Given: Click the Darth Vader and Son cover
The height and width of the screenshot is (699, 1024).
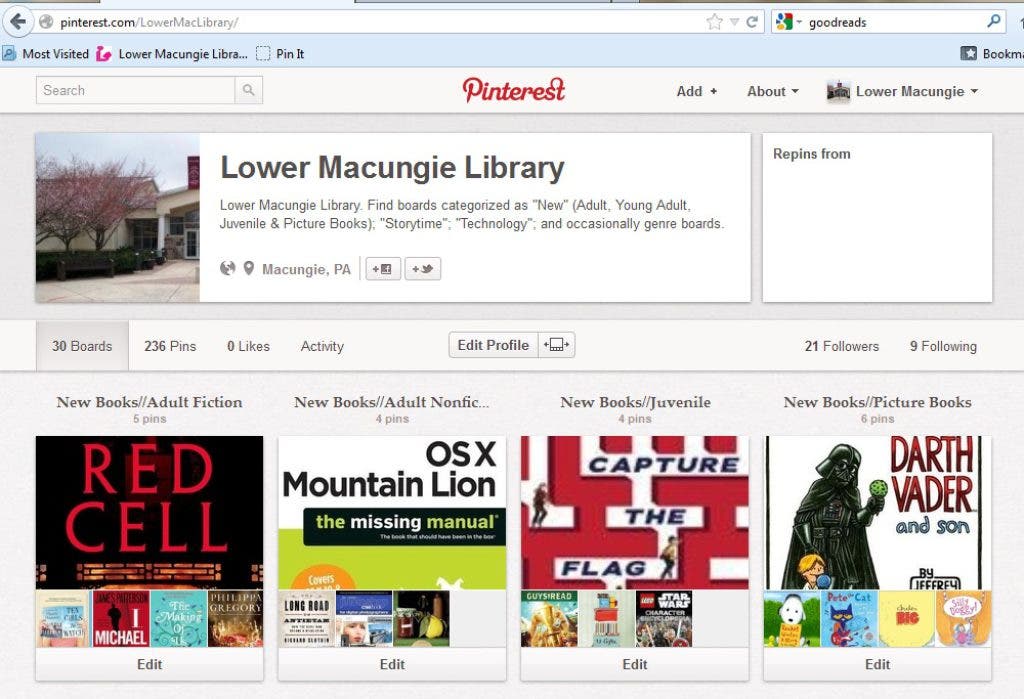Looking at the screenshot, I should coord(878,513).
